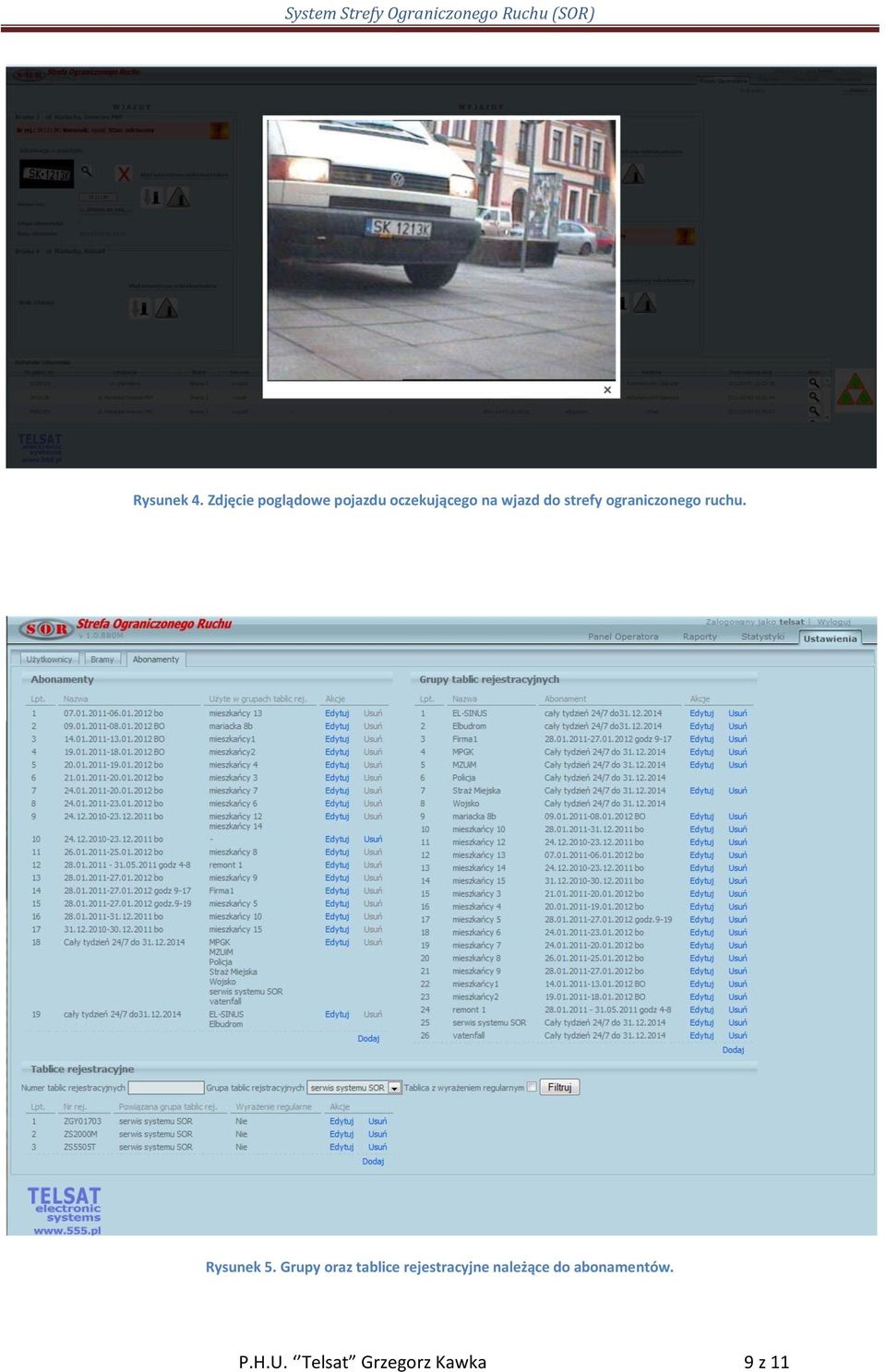Screen dimensions: 886x1372
Task: Open the Grupa tablic rejestracyjnych dropdown
Action: [x=354, y=1088]
